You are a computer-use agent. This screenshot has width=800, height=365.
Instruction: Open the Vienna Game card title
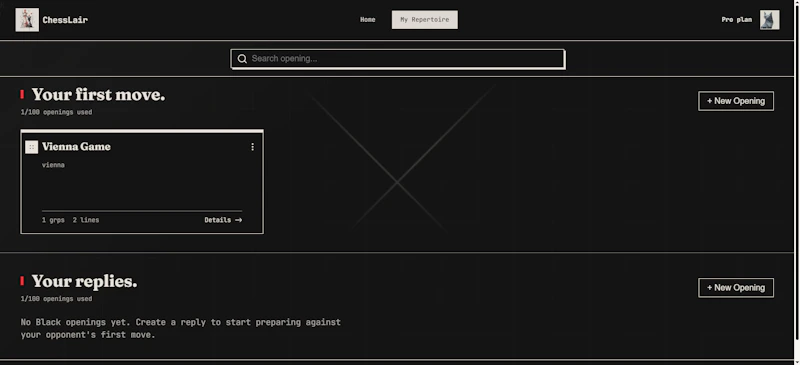(x=76, y=147)
